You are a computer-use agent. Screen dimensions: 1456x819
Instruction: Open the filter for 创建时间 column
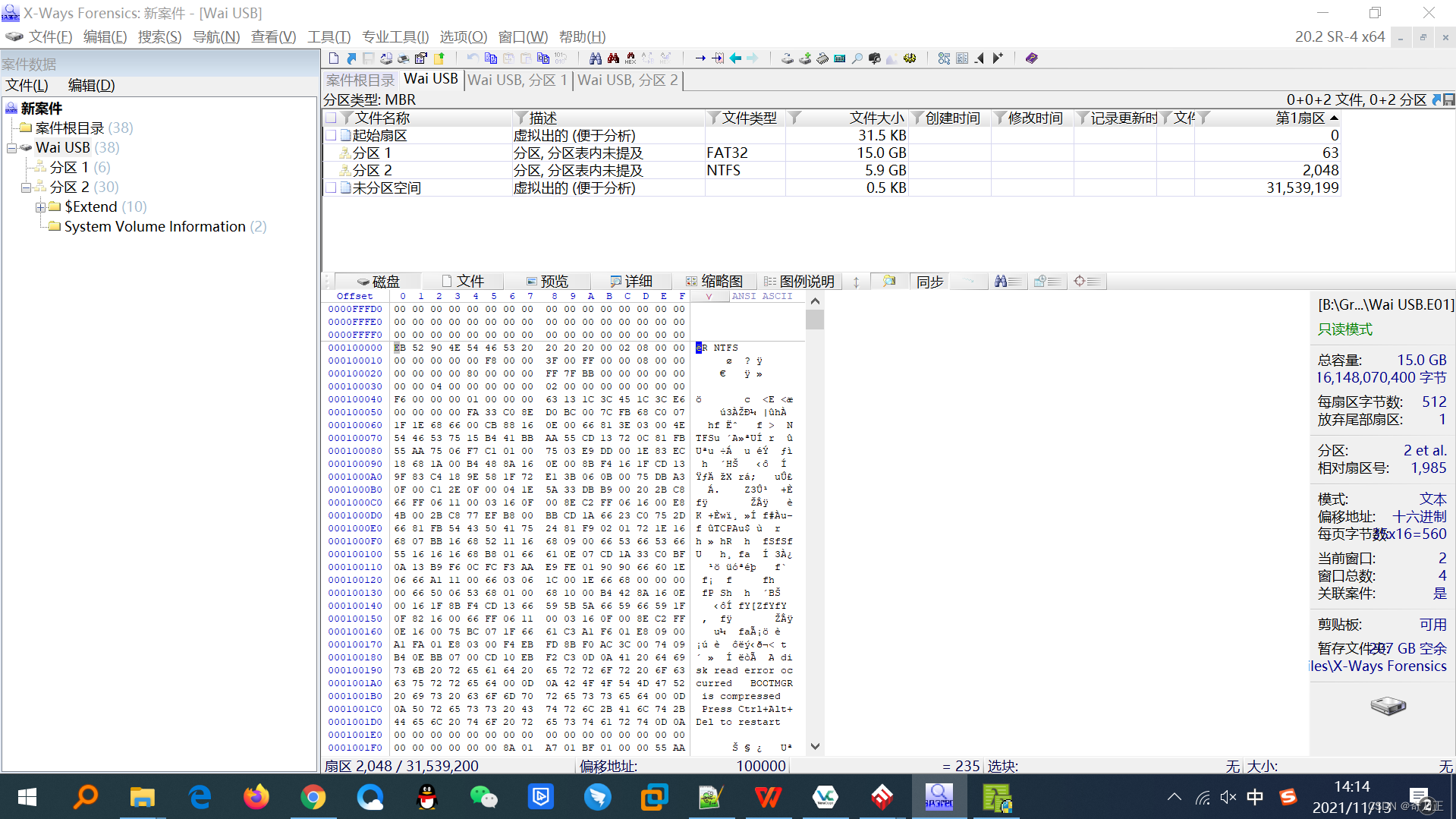pyautogui.click(x=917, y=118)
